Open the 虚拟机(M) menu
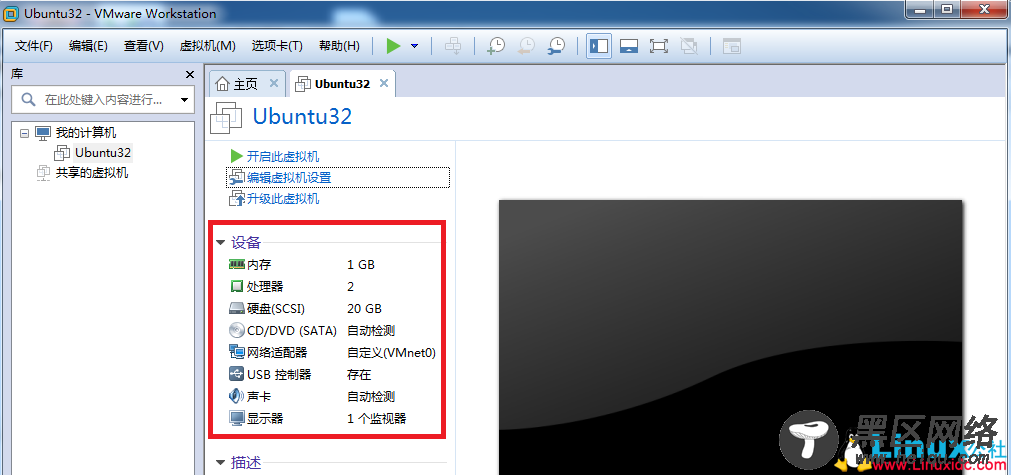This screenshot has height=475, width=1011. tap(208, 46)
